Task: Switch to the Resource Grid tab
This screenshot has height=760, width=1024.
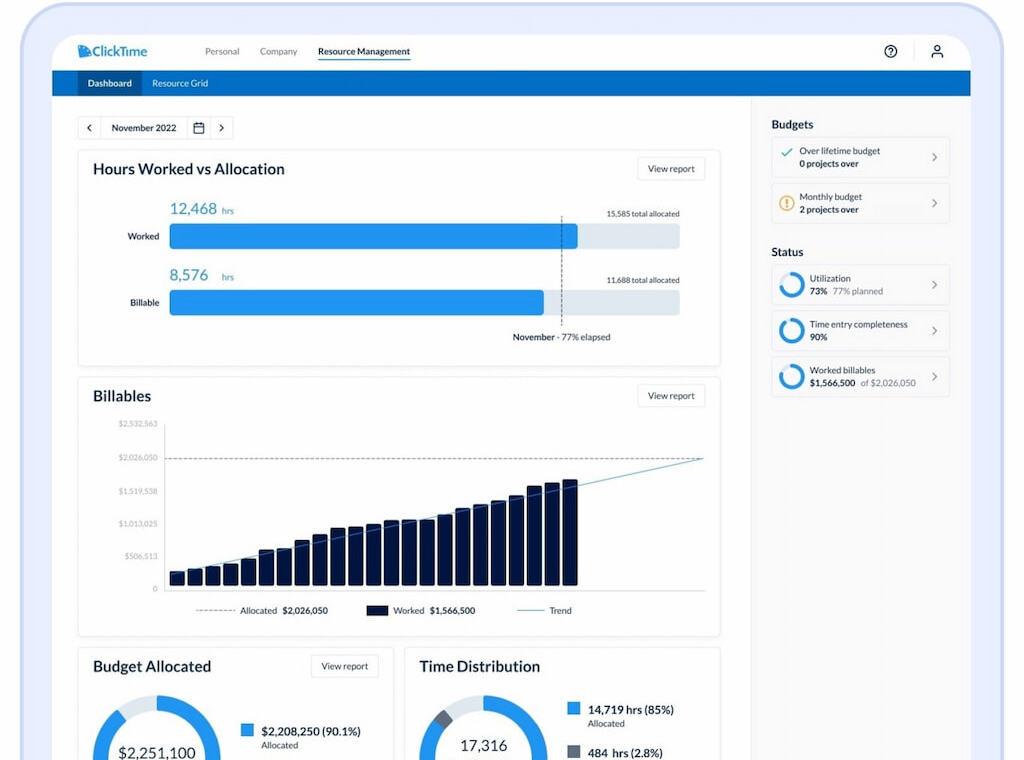Action: [x=180, y=83]
